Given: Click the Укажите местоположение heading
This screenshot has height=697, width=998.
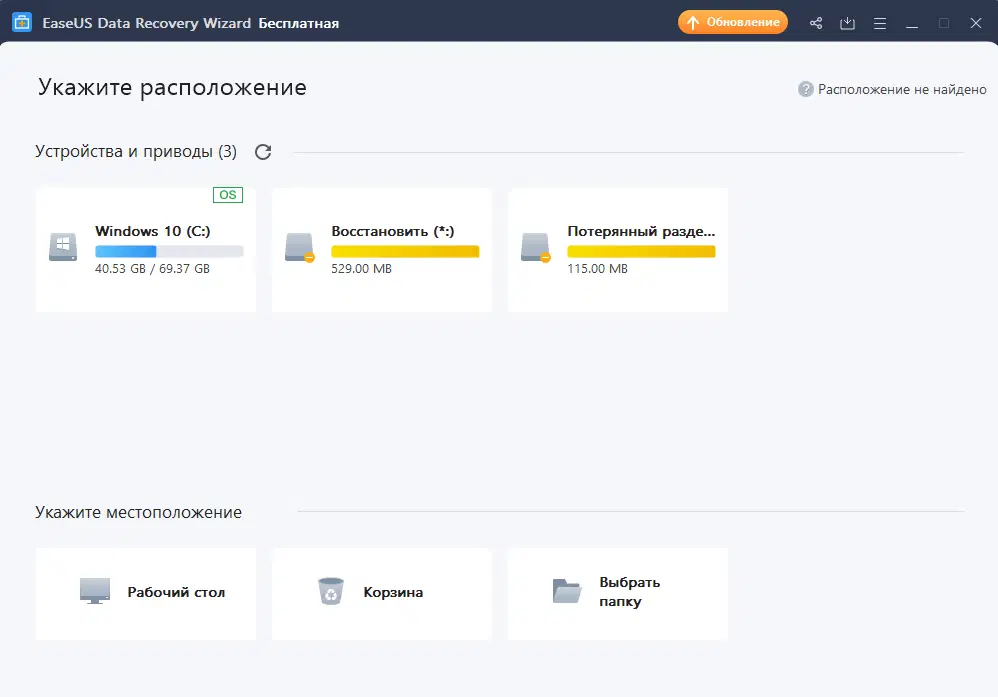Looking at the screenshot, I should [x=138, y=512].
